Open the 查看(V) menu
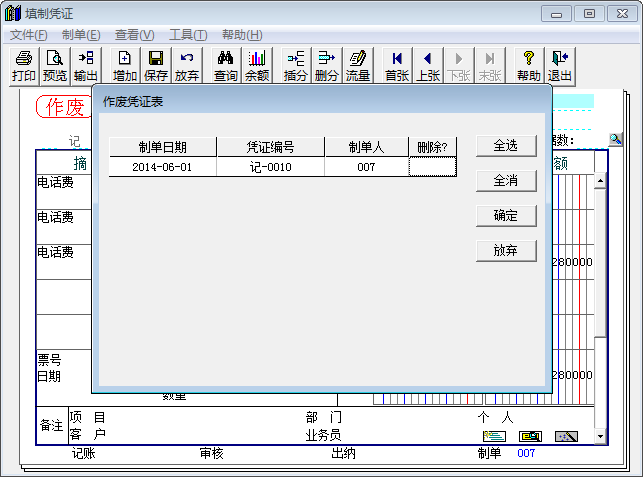The image size is (643, 477). pos(135,35)
